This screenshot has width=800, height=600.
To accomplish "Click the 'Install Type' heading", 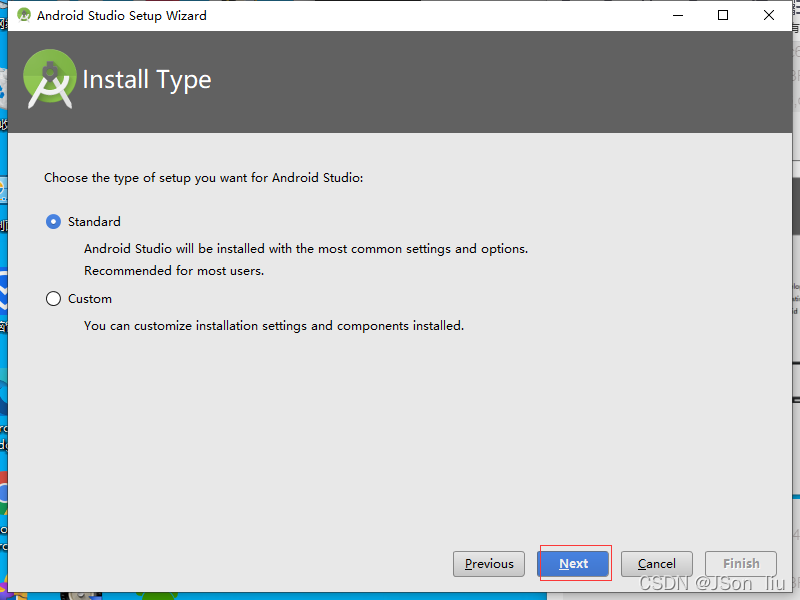I will point(147,80).
